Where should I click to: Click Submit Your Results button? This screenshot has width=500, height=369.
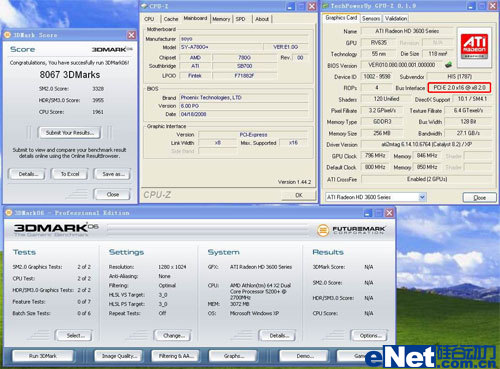coord(70,133)
